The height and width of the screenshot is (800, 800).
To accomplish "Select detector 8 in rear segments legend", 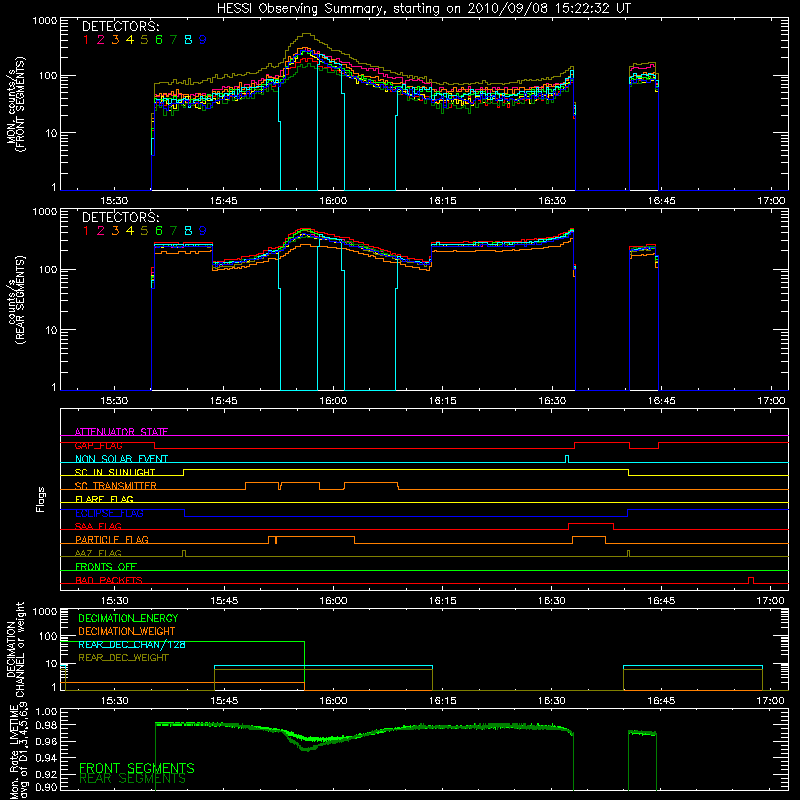I will click(188, 231).
